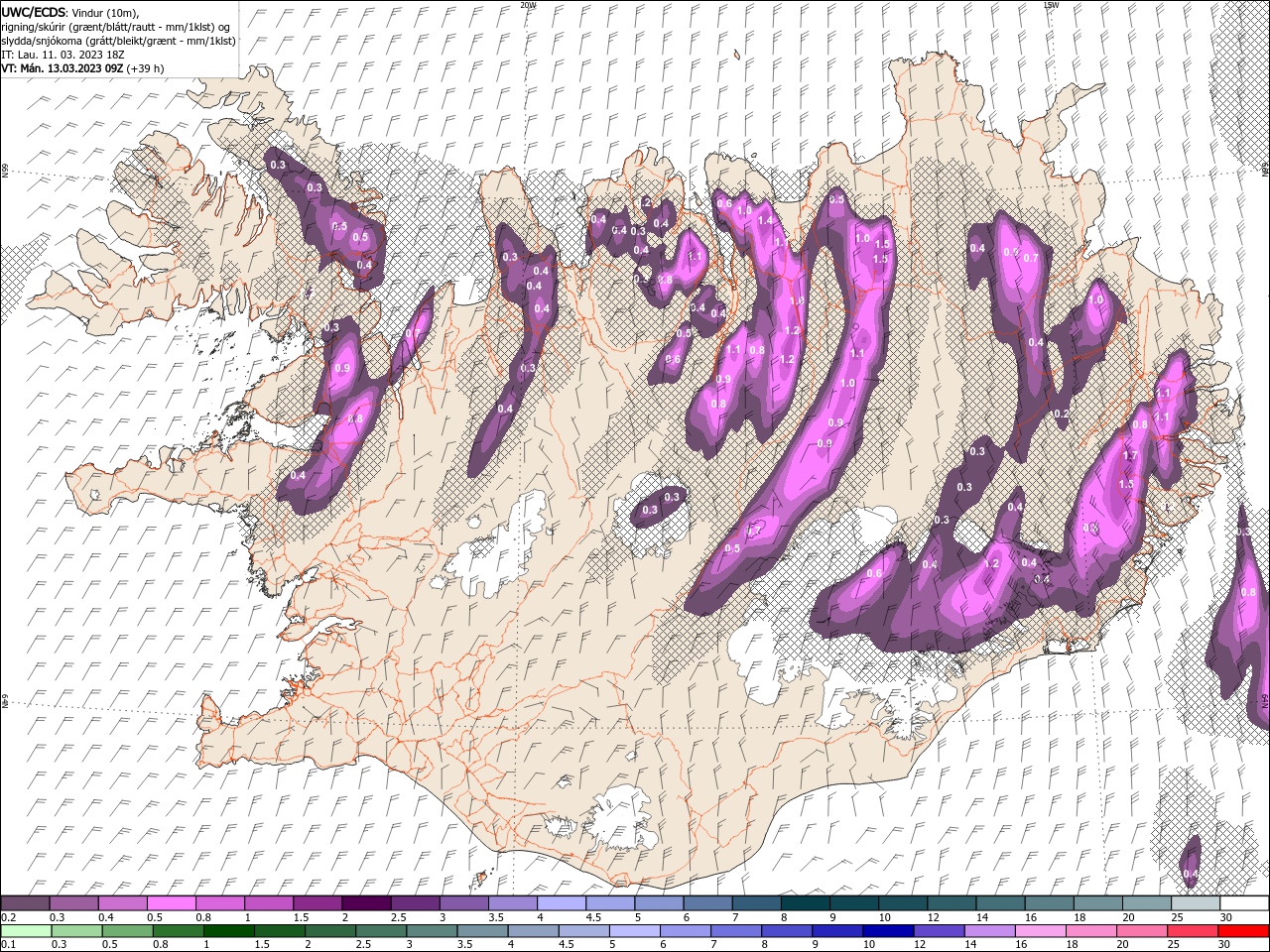Click the 0.8 value in the snow band on the right edge

click(x=1249, y=593)
